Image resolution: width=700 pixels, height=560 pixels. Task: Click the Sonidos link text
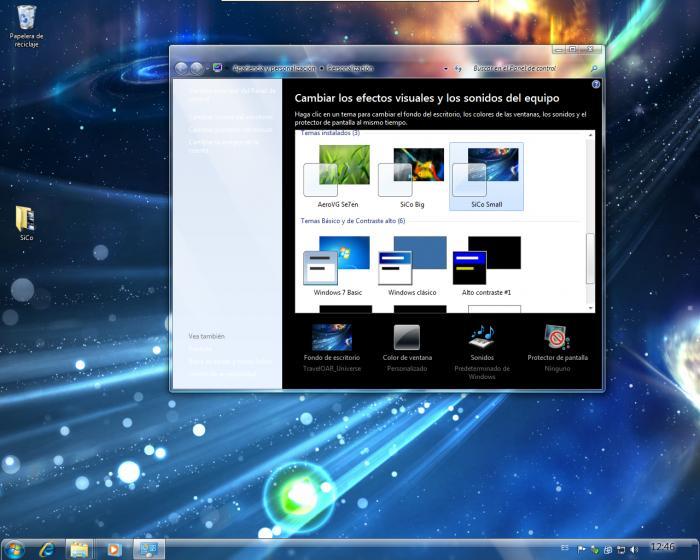pyautogui.click(x=482, y=357)
